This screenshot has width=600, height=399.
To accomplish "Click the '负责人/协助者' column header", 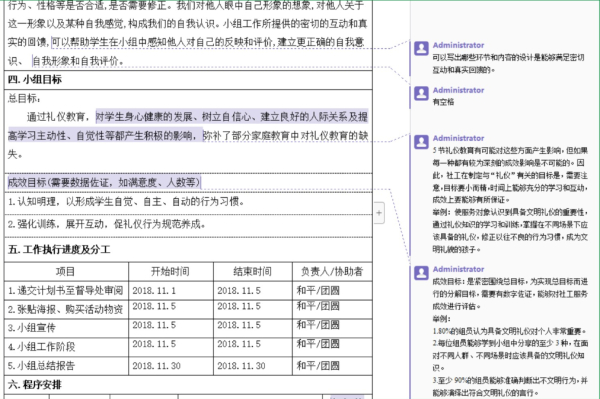I will pyautogui.click(x=332, y=272).
